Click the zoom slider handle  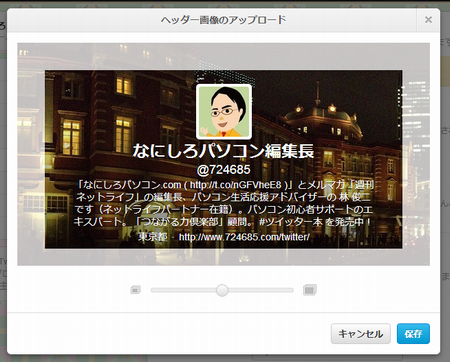(x=222, y=290)
